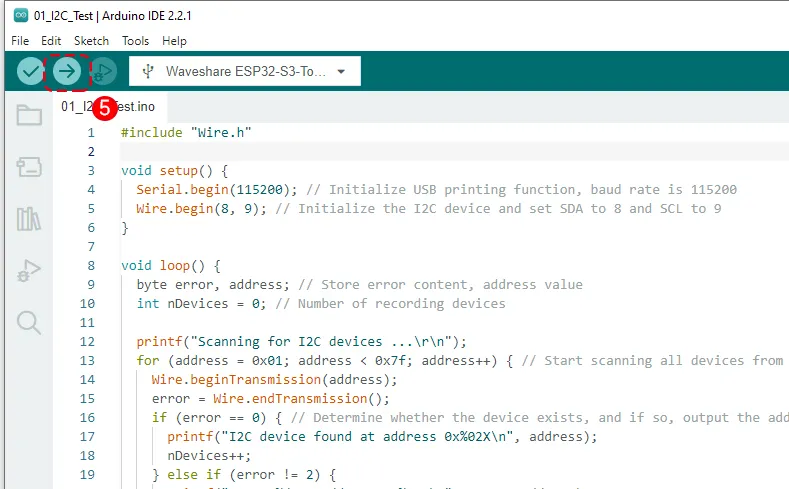Open the Edit menu

point(51,41)
